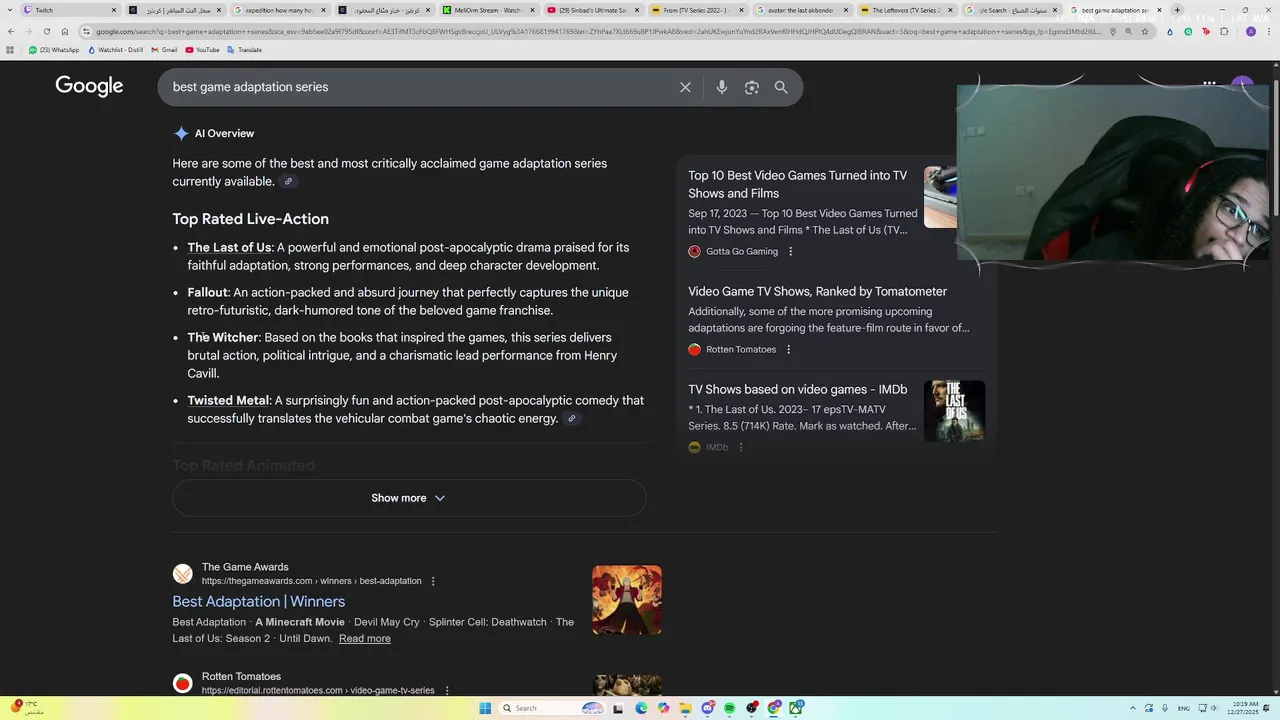Open options for the IMDb source card
This screenshot has width=1280, height=720.
(740, 448)
